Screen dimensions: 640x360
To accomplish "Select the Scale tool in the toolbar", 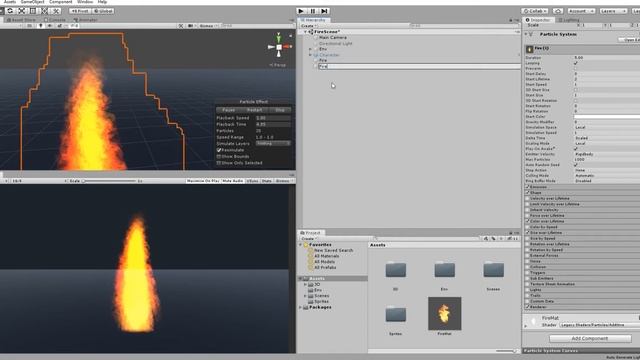I will (22, 11).
